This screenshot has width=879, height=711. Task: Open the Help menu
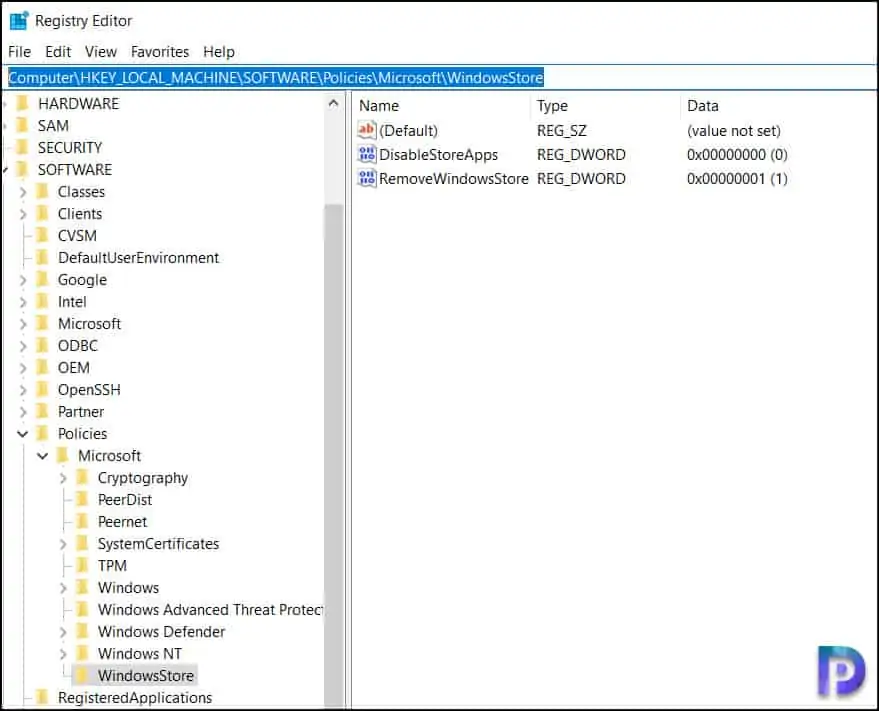click(x=219, y=52)
